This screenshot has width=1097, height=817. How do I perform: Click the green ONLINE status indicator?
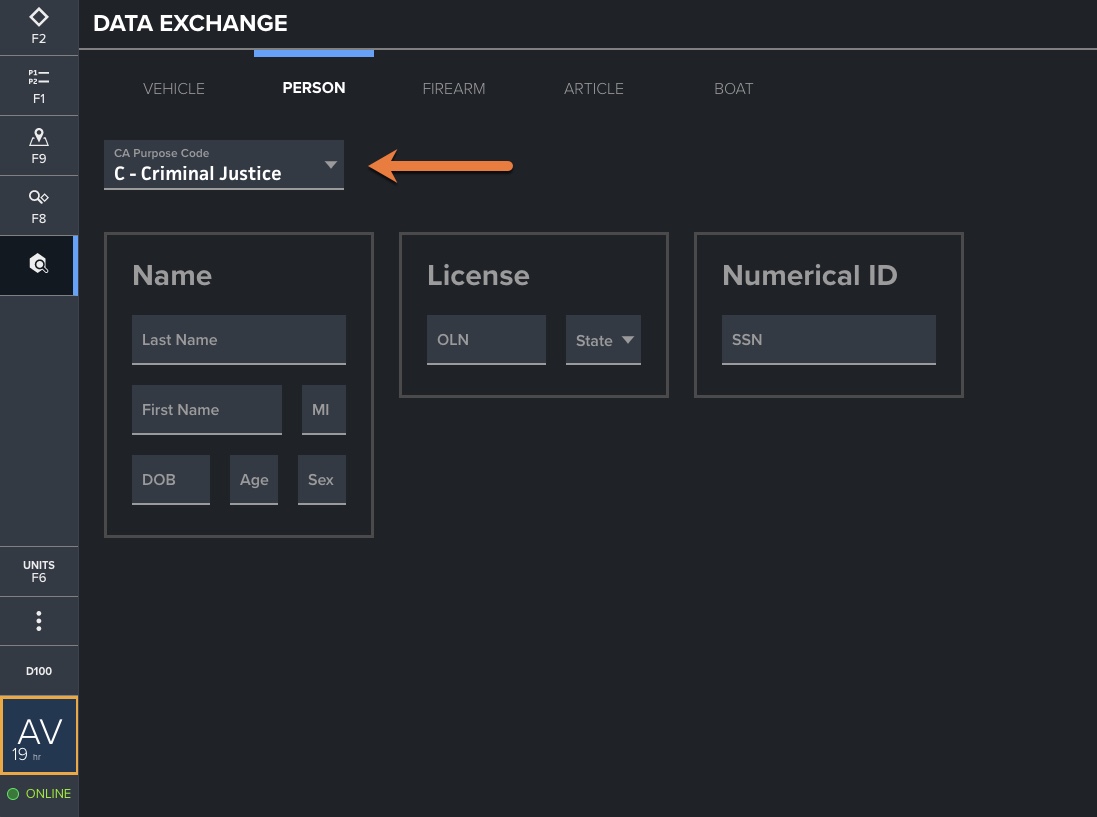pyautogui.click(x=39, y=794)
